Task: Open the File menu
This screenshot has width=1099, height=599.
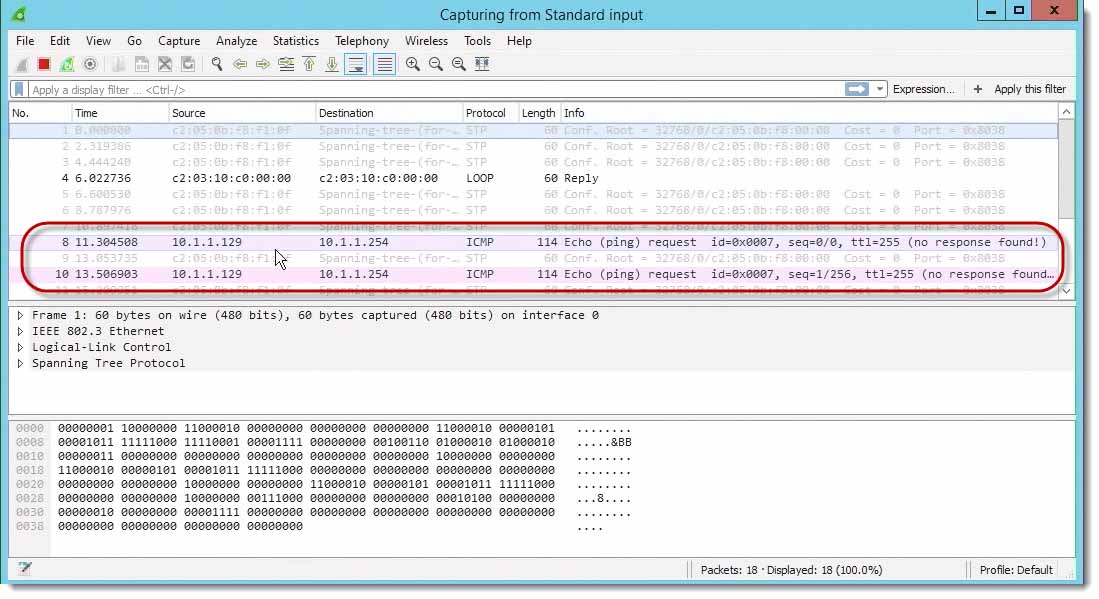Action: pyautogui.click(x=25, y=41)
